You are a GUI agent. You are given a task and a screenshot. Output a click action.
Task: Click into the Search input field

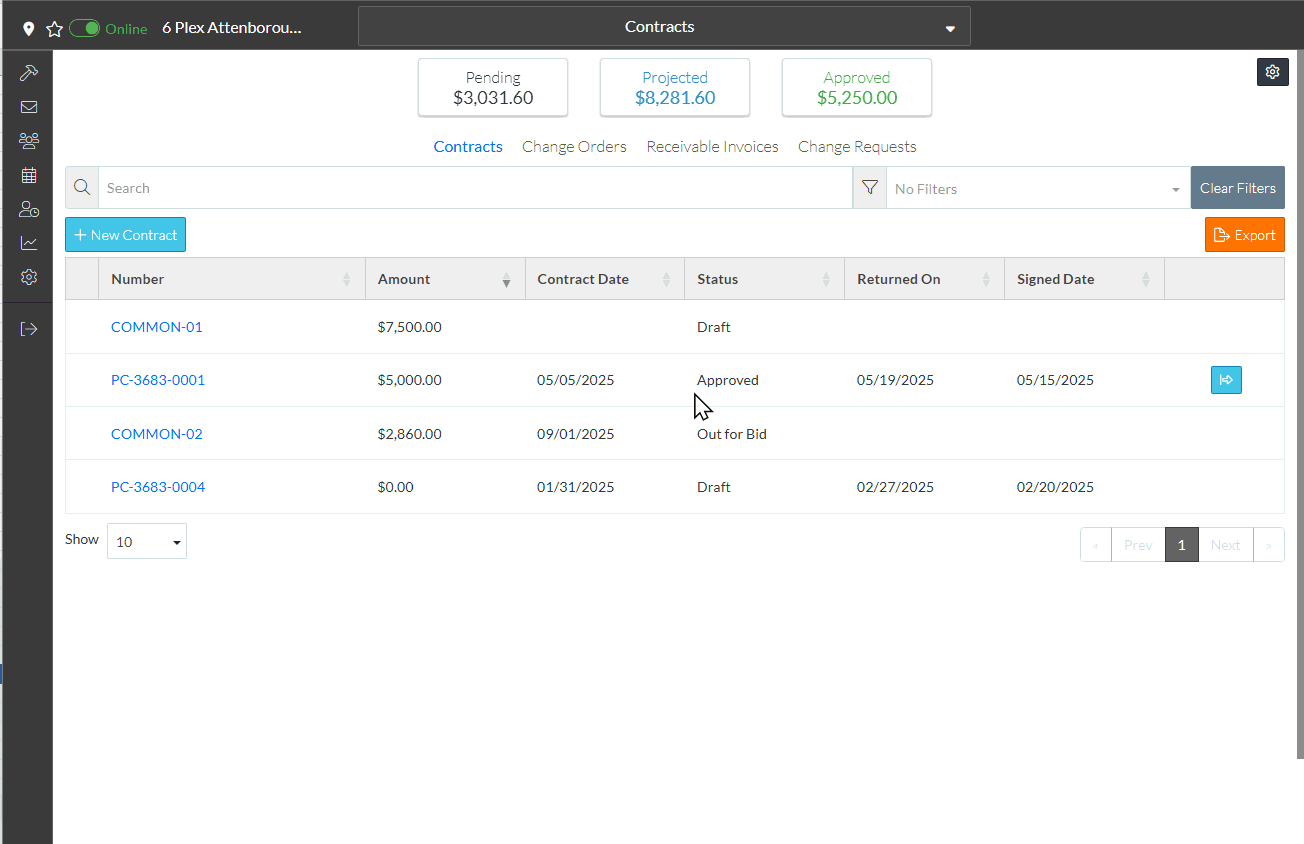click(x=475, y=188)
